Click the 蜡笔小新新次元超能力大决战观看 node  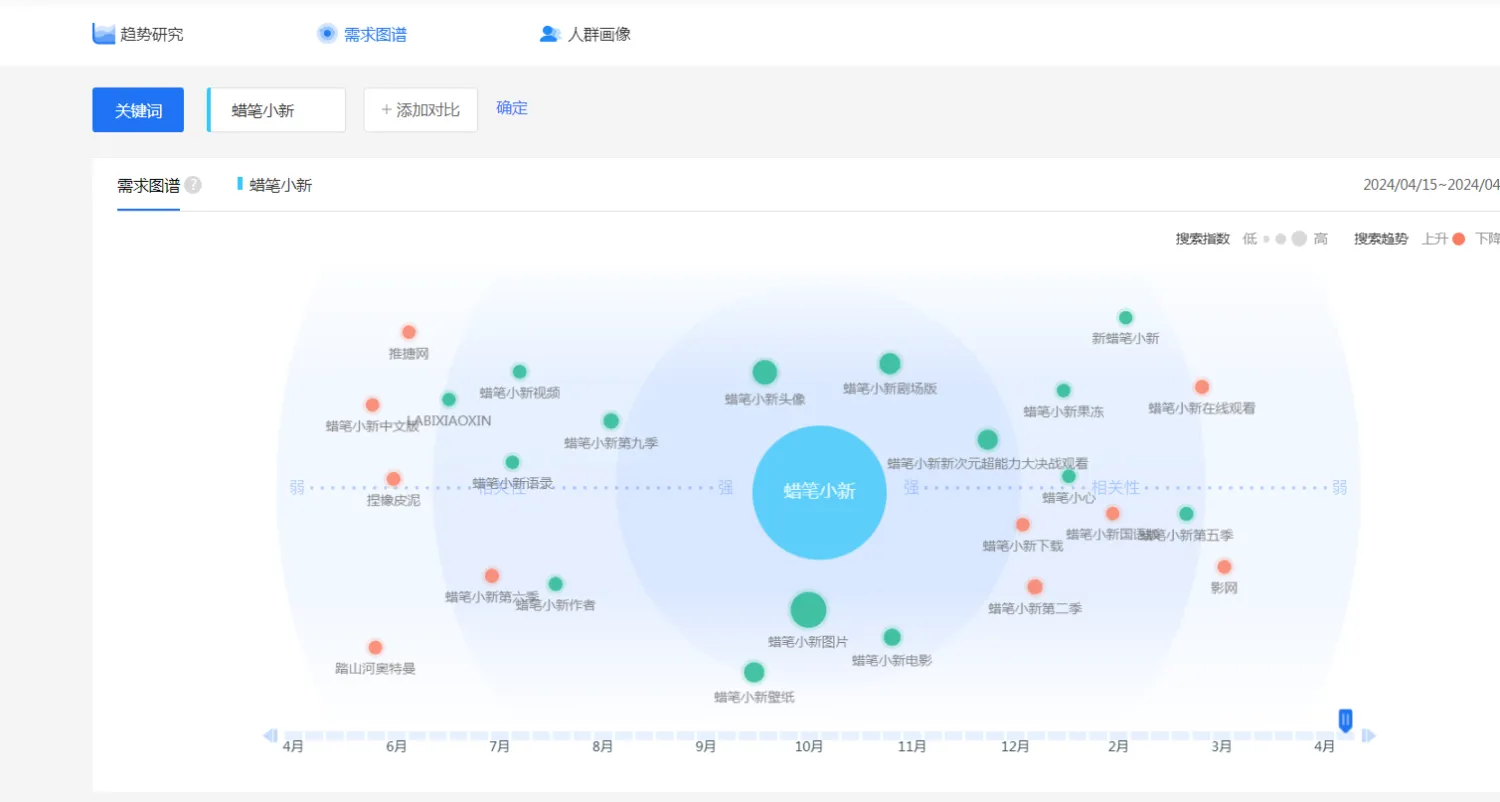point(987,439)
